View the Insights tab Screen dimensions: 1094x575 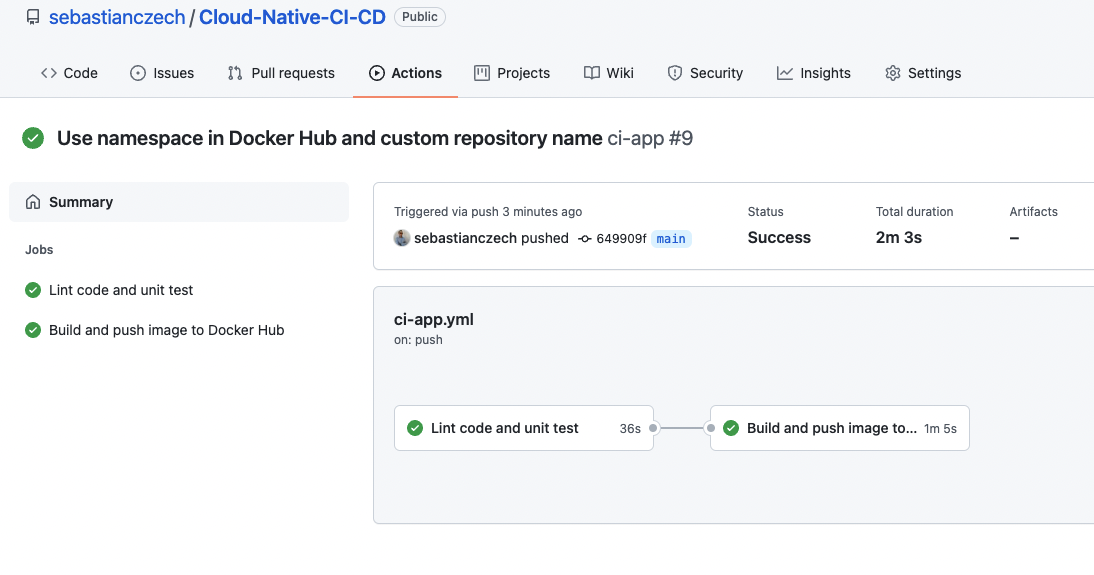pyautogui.click(x=814, y=73)
